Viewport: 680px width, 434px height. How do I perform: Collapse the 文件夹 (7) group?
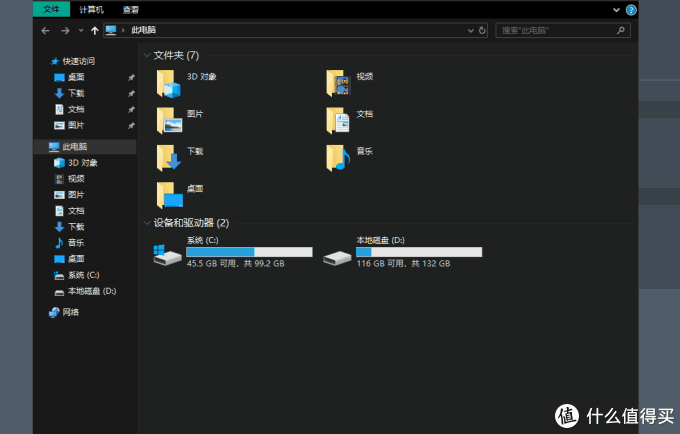tap(147, 55)
